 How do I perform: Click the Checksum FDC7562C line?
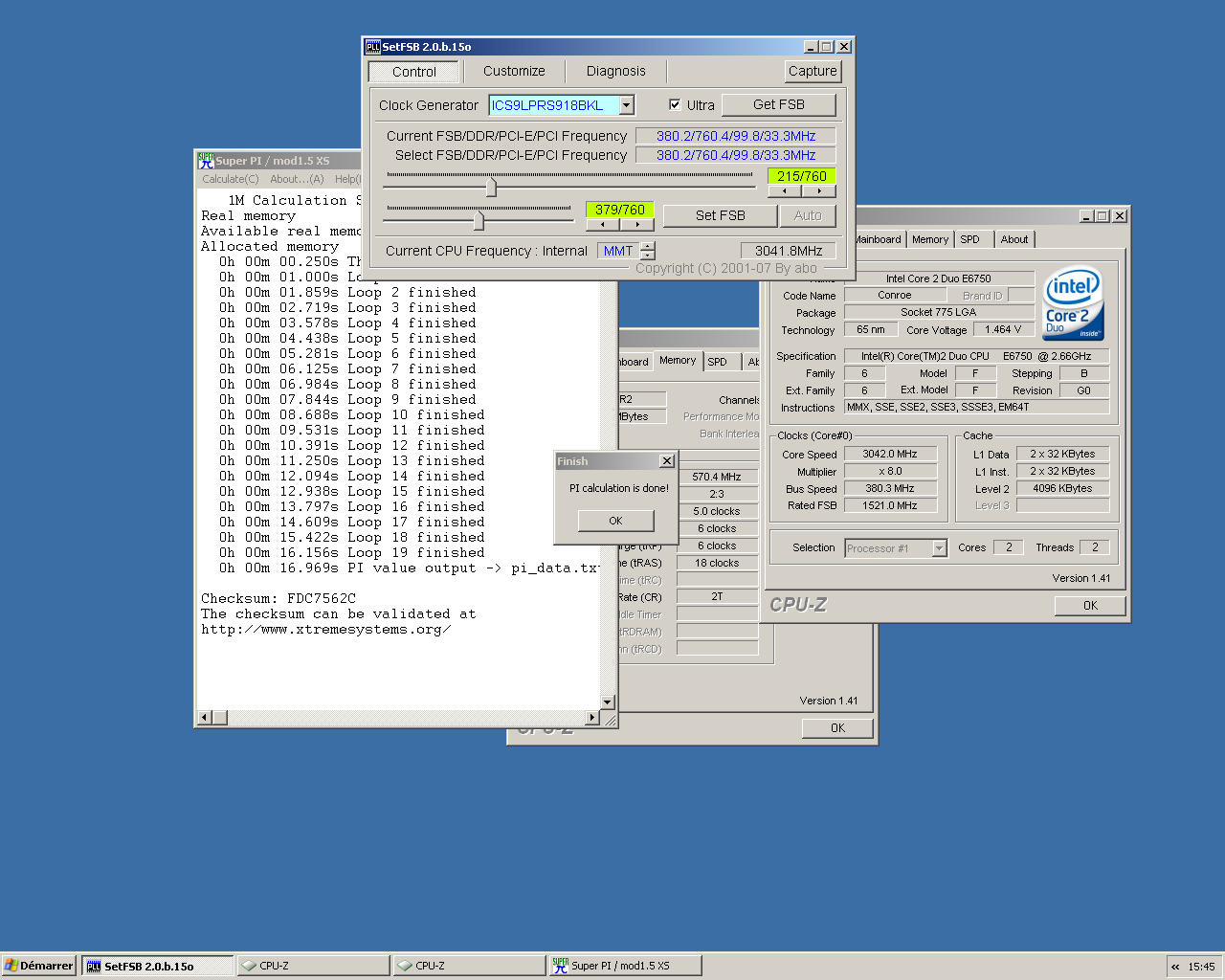(278, 598)
